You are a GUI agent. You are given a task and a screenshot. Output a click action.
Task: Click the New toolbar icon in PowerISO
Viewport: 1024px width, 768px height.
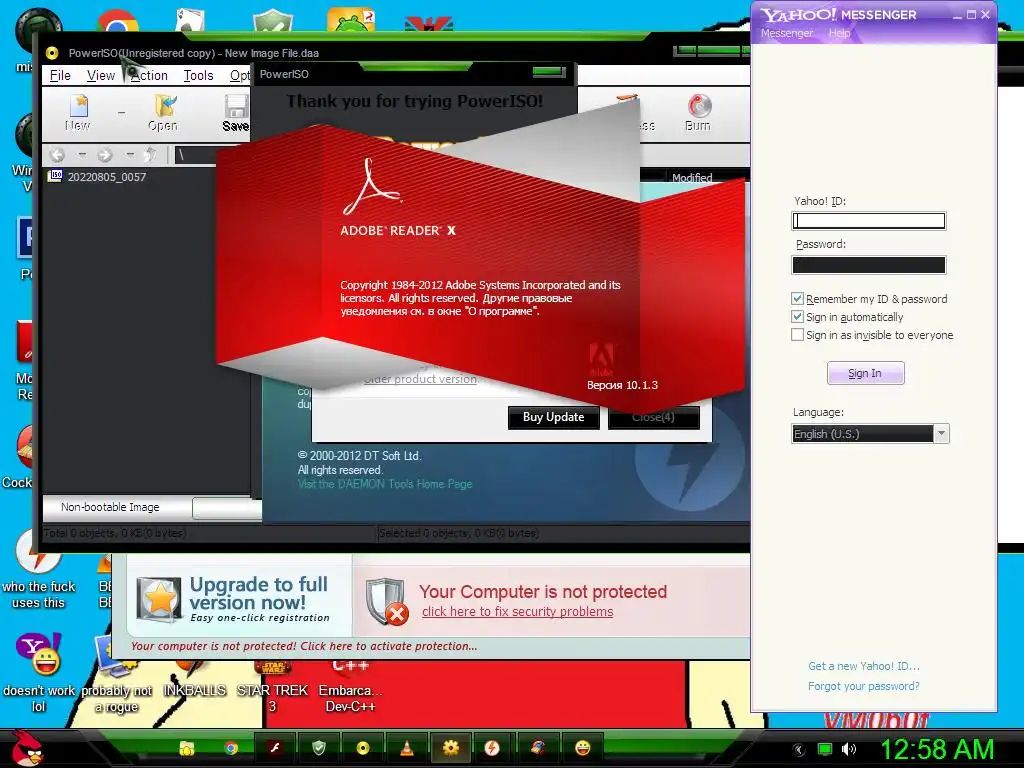[x=78, y=112]
